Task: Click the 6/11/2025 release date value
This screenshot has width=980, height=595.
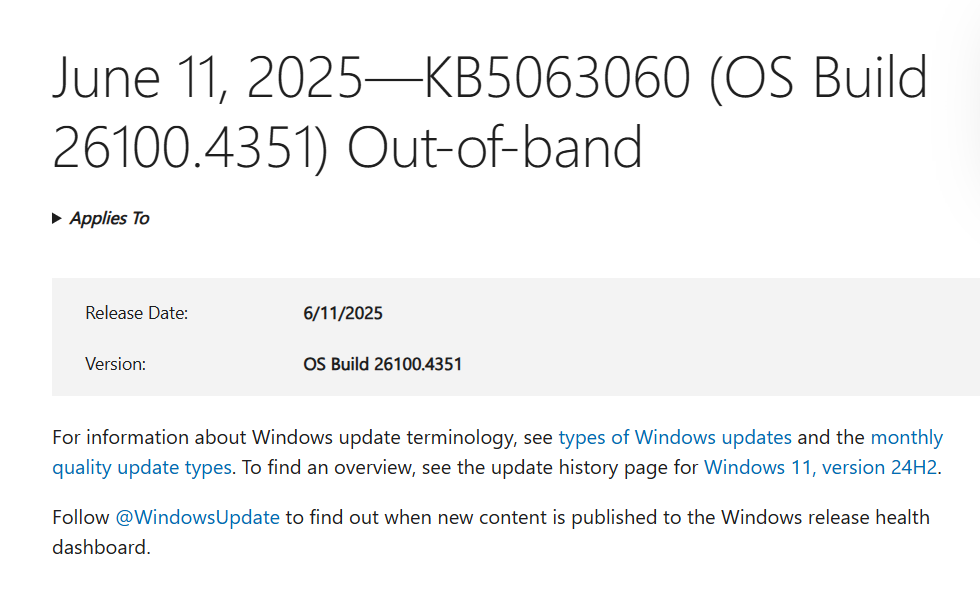Action: pos(343,313)
